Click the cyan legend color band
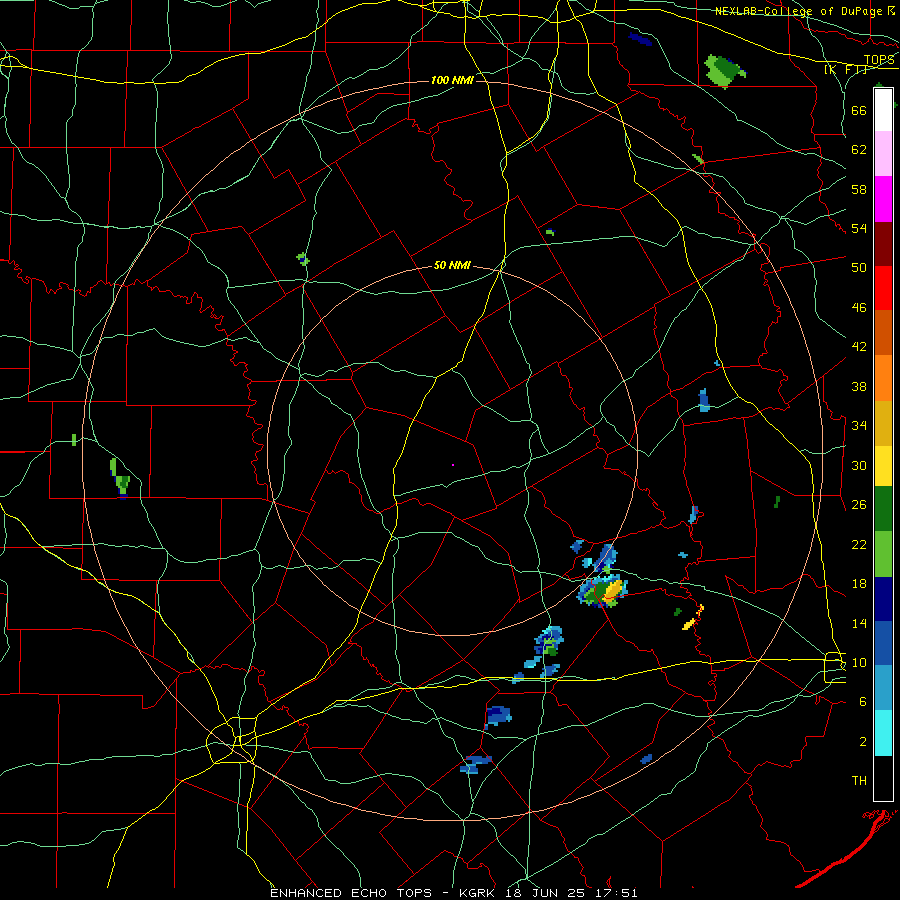This screenshot has height=900, width=900. coord(883,733)
